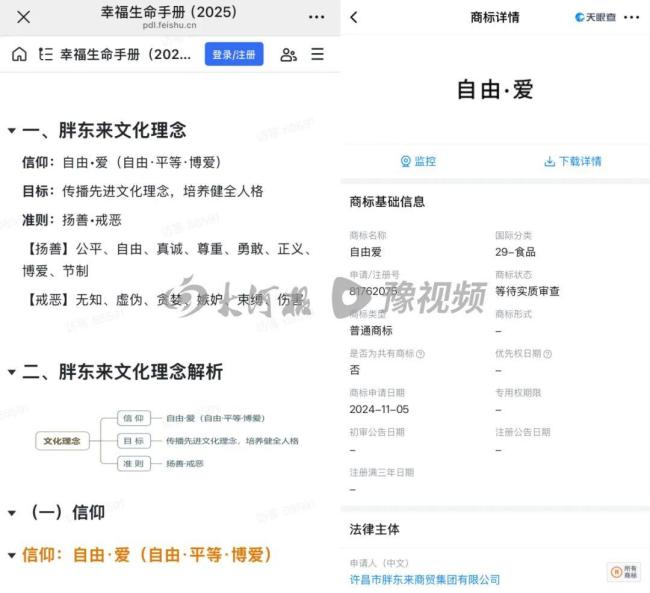Viewport: 650px width, 593px height.
Task: Tap the help icon beside 是否为共有商标
Action: click(x=420, y=354)
